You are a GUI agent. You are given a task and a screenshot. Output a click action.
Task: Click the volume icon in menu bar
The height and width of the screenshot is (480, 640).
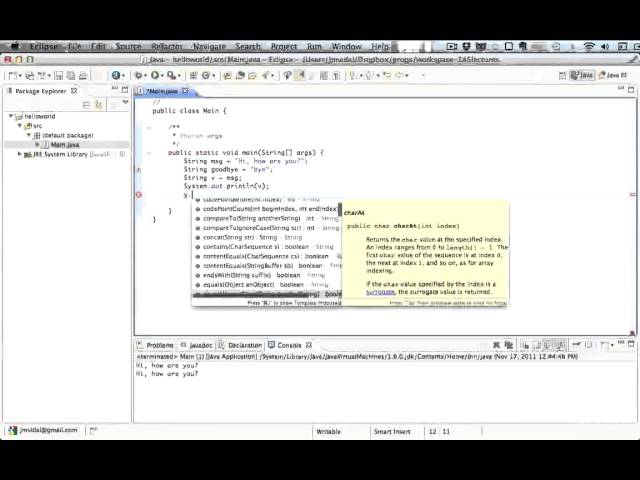click(x=605, y=47)
